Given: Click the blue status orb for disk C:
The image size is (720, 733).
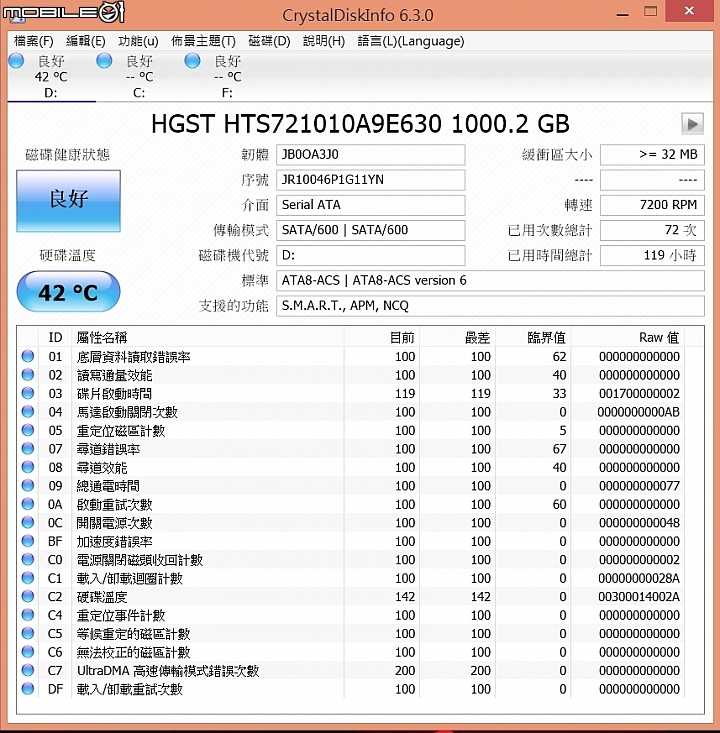Looking at the screenshot, I should coord(104,61).
